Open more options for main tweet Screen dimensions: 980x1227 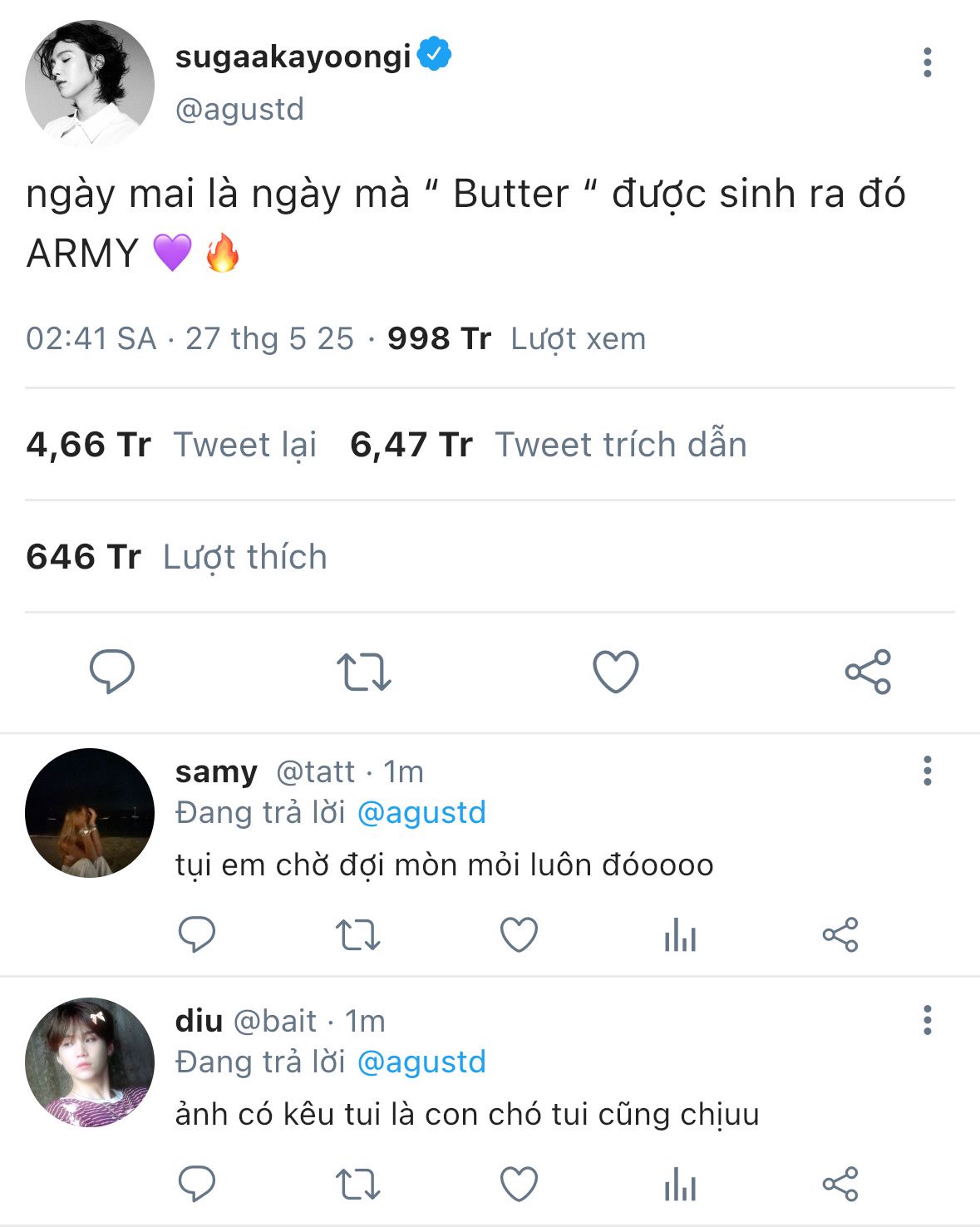pyautogui.click(x=927, y=63)
